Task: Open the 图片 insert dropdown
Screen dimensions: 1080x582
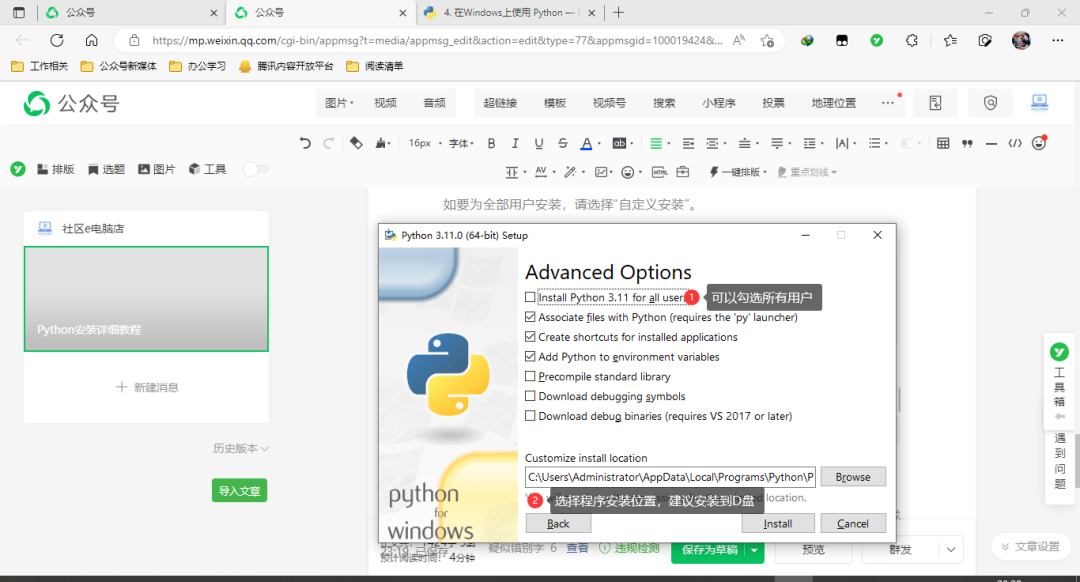Action: point(339,103)
